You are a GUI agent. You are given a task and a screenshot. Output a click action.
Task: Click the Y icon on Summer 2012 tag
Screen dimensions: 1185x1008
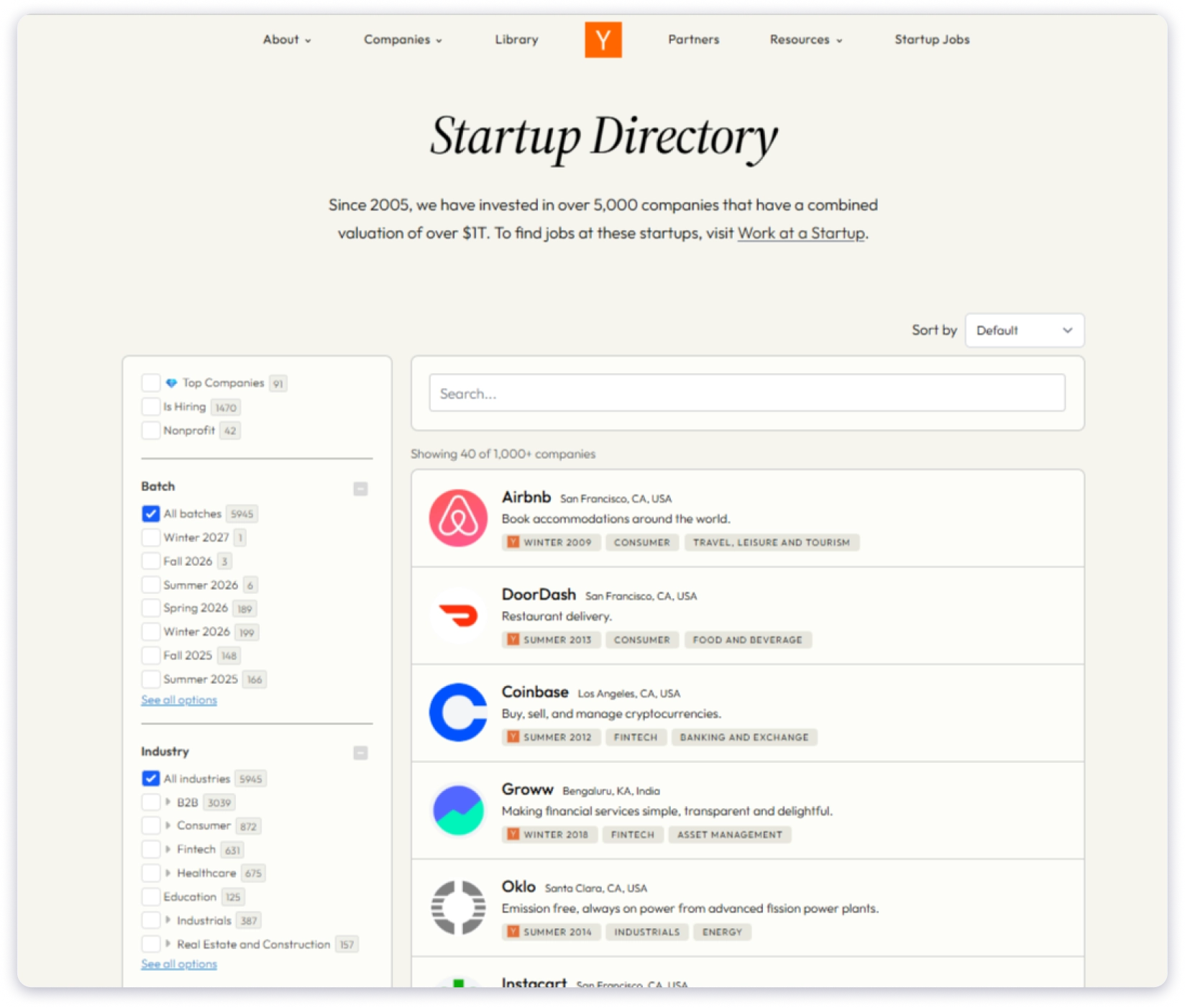point(513,737)
